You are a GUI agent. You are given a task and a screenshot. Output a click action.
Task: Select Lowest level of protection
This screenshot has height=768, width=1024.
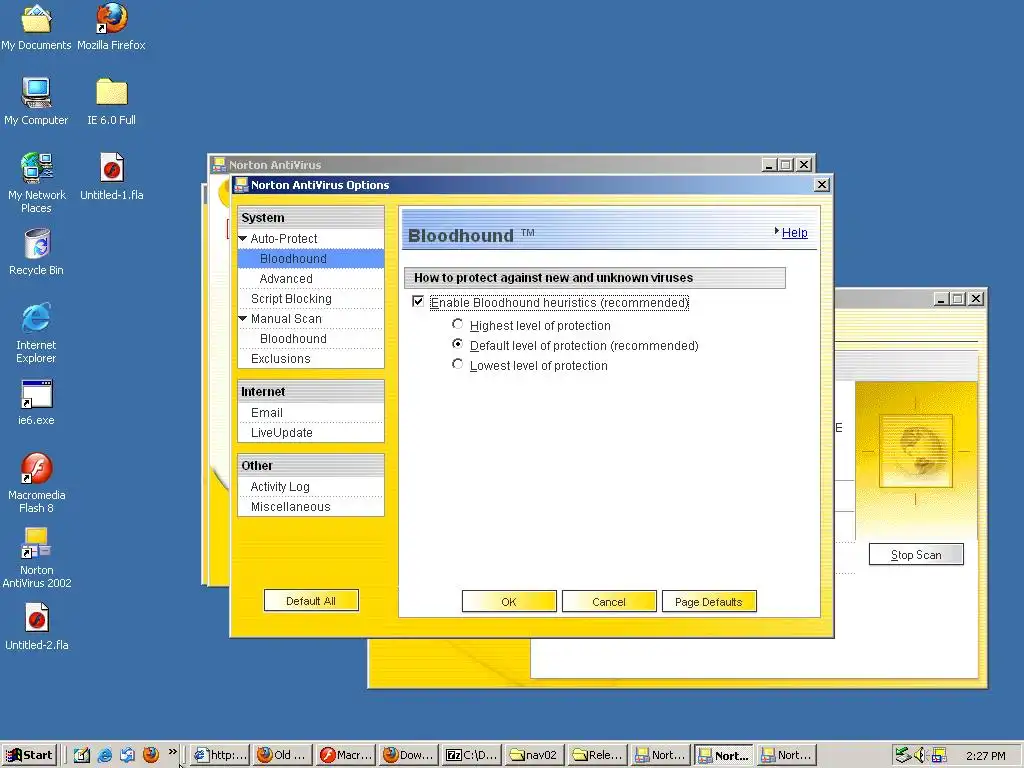(458, 364)
